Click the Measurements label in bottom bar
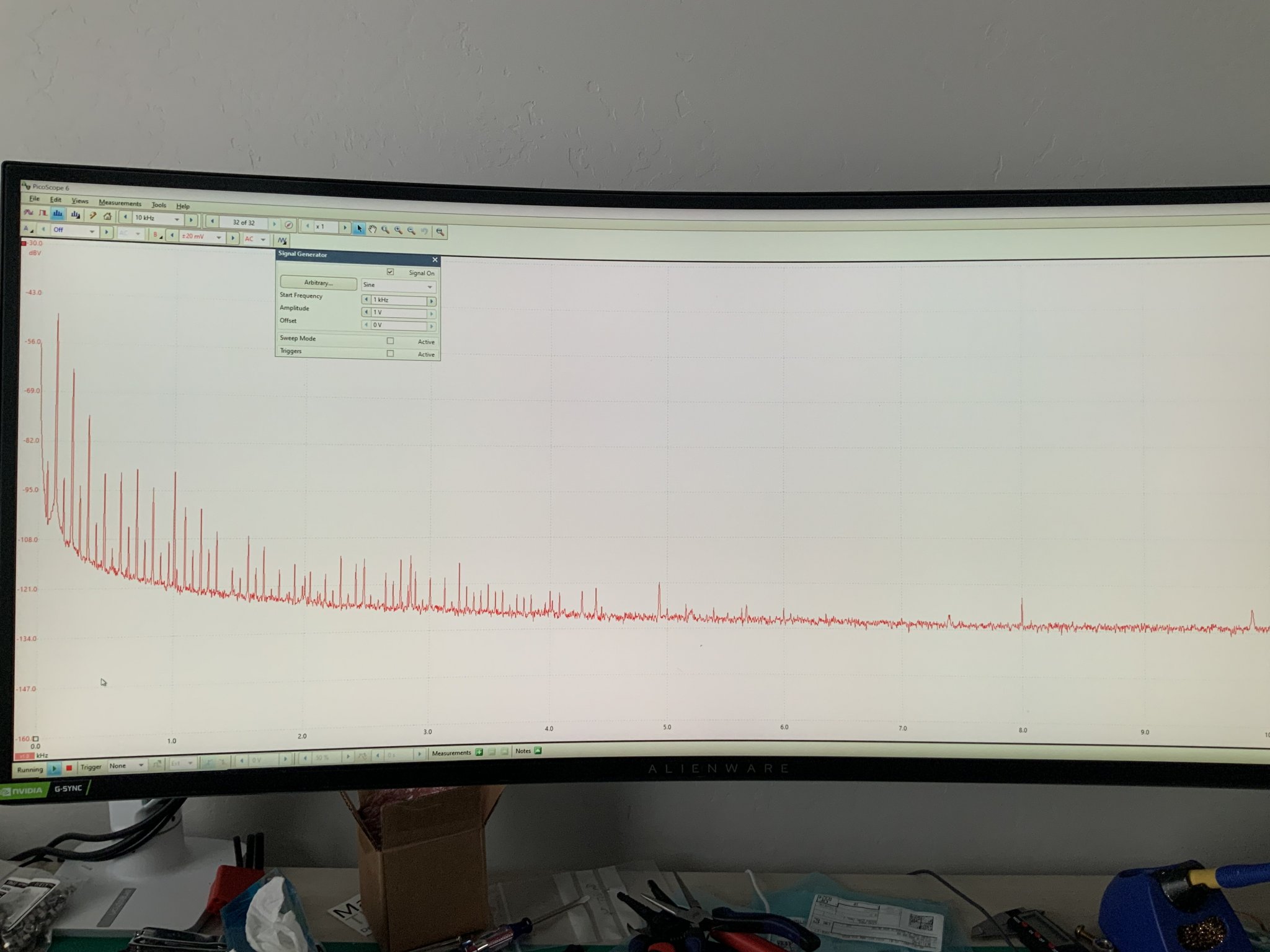The height and width of the screenshot is (952, 1270). tap(451, 752)
